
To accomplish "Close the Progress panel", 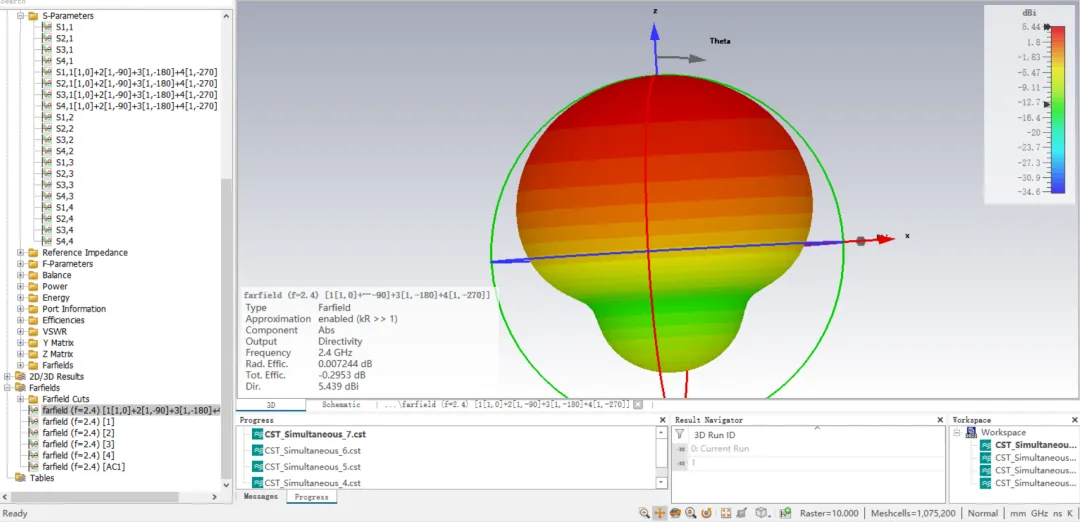I will [x=663, y=420].
